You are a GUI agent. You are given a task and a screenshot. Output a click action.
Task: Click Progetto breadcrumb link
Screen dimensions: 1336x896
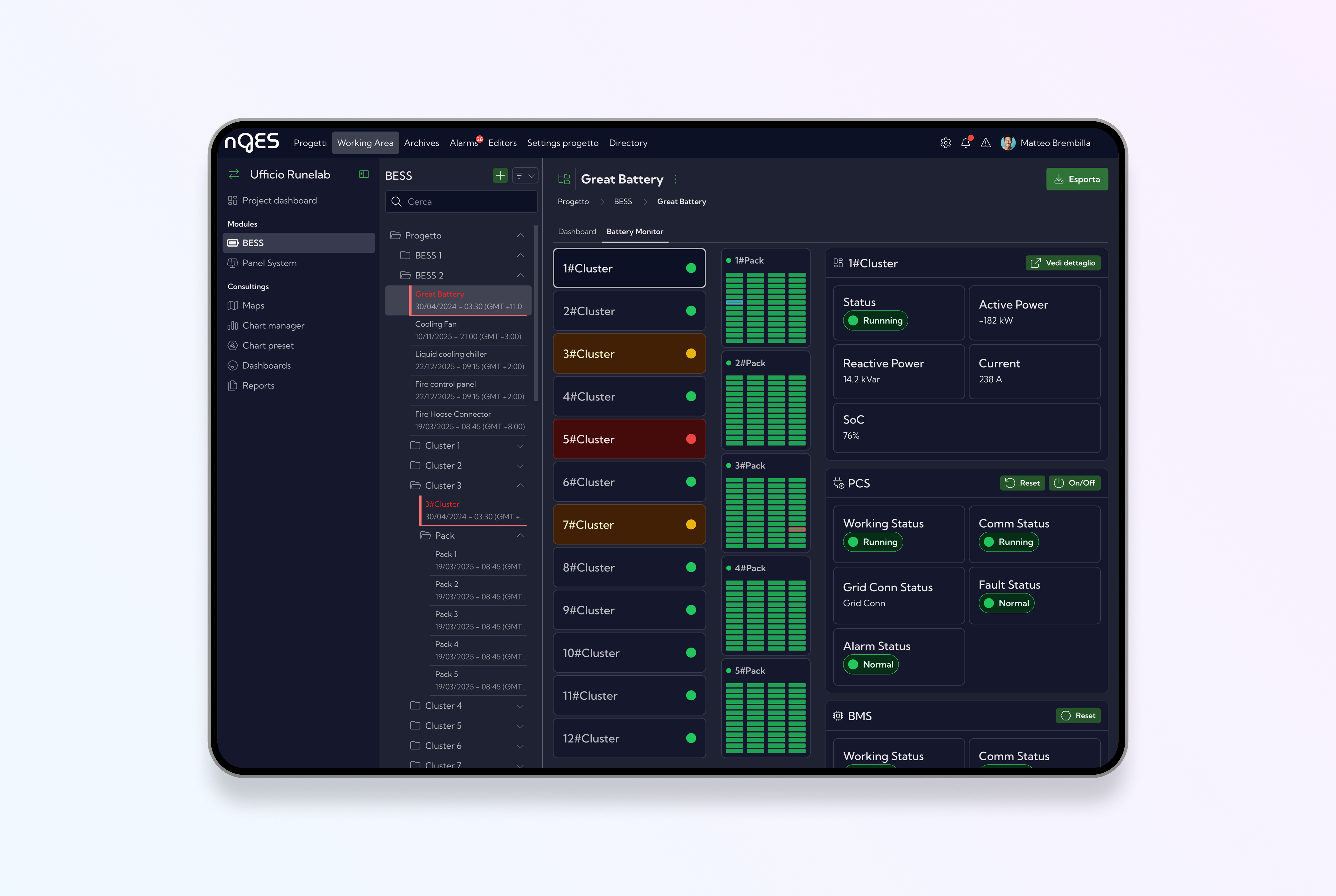pos(573,202)
